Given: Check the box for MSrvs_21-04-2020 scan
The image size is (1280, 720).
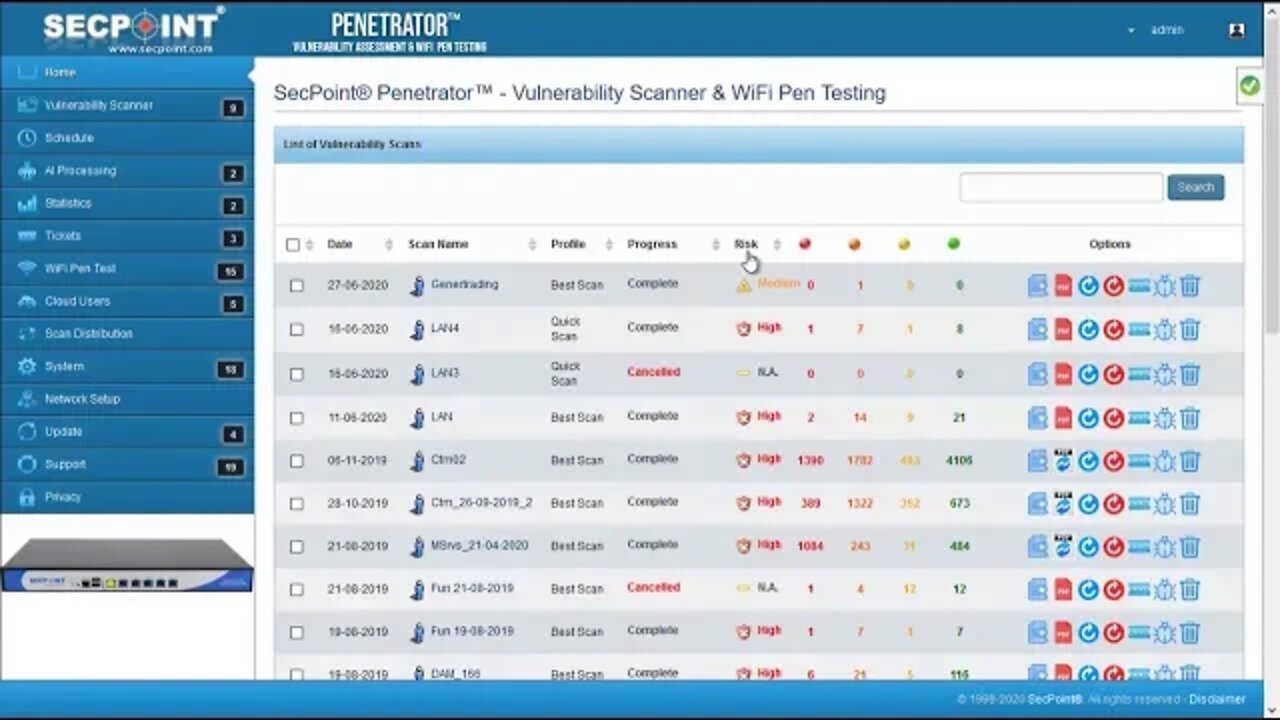Looking at the screenshot, I should tap(297, 547).
